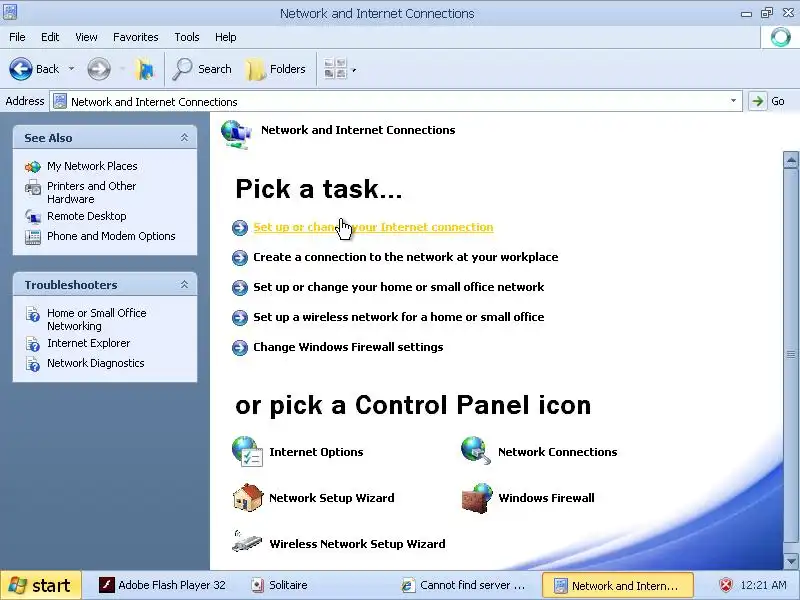Click the Windows throbber logo
The height and width of the screenshot is (600, 800).
pyautogui.click(x=780, y=37)
